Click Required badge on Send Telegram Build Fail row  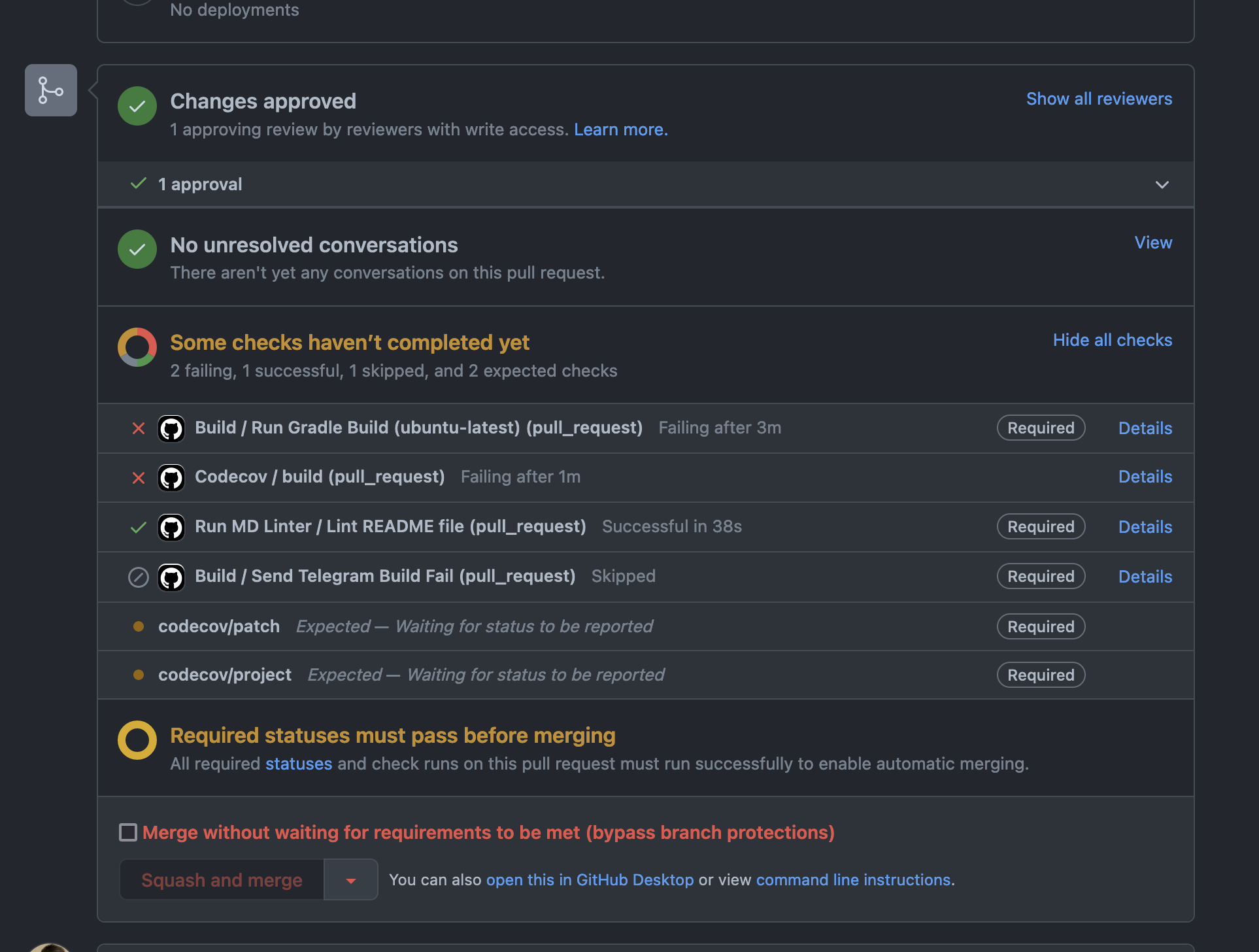tap(1041, 576)
